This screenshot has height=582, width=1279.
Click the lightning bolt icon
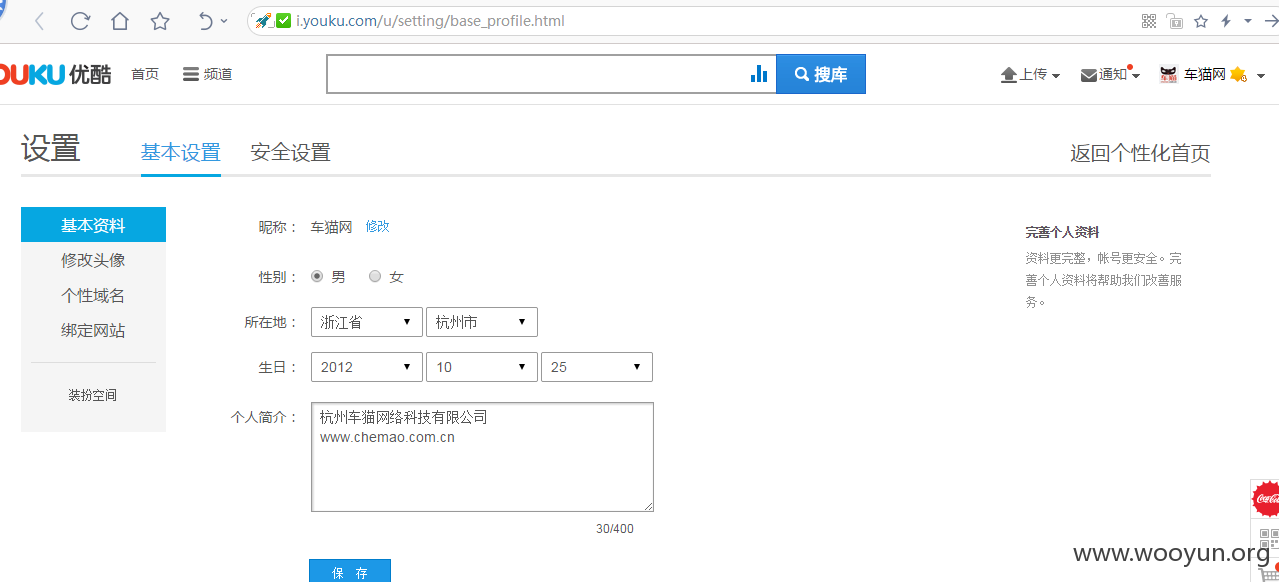pyautogui.click(x=1226, y=21)
